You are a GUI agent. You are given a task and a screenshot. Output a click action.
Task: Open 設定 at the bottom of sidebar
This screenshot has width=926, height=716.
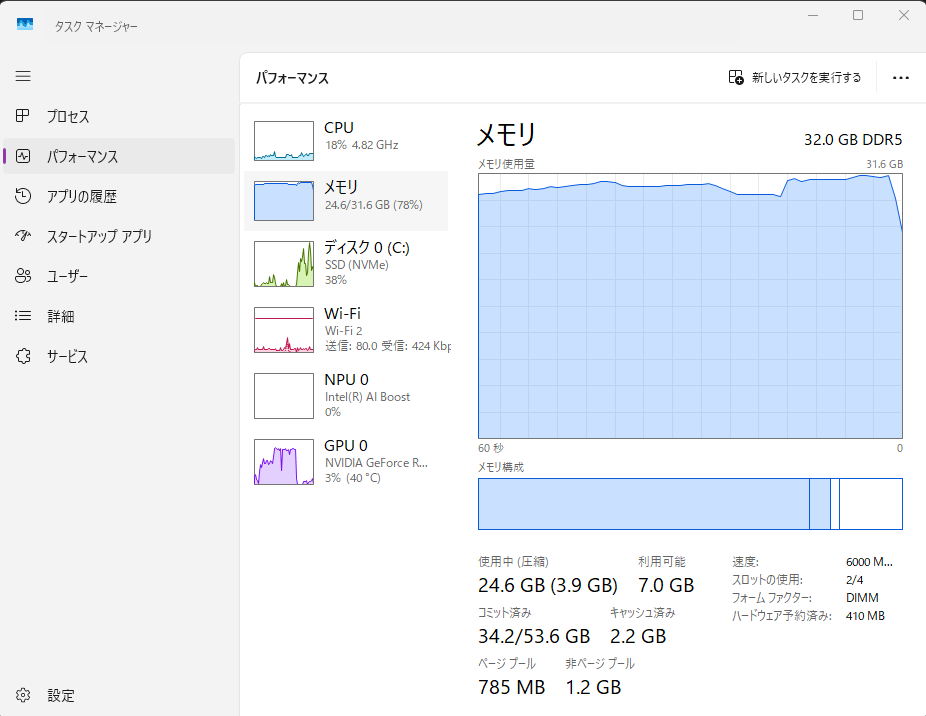[119, 695]
